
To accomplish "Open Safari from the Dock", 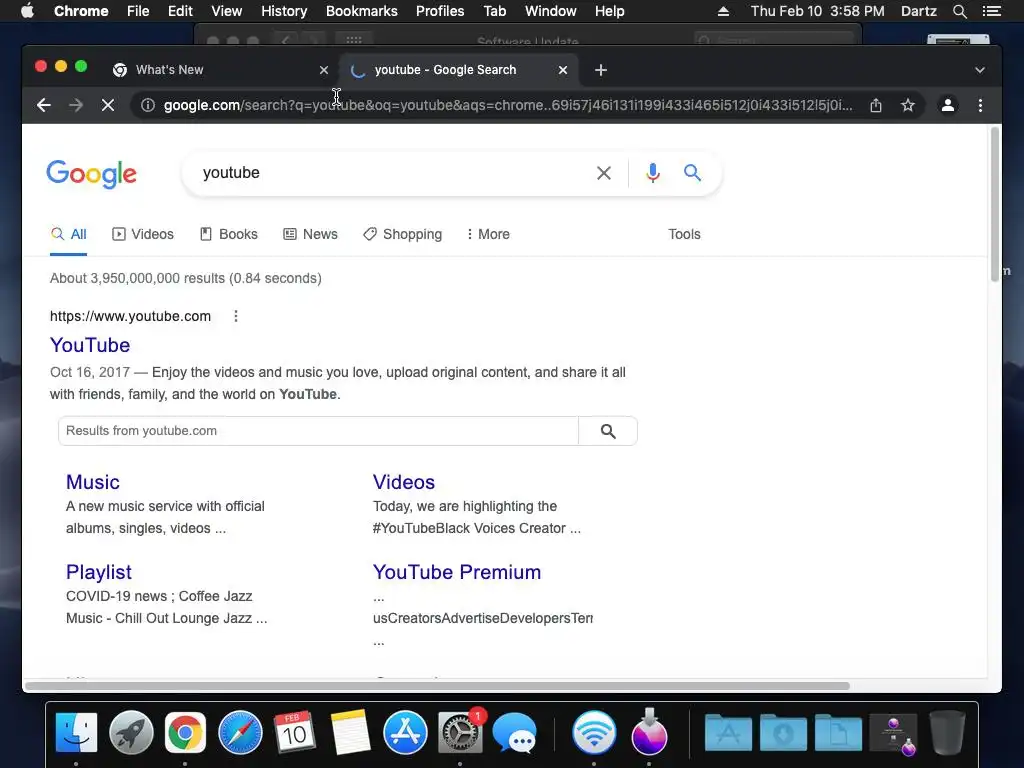I will coord(240,732).
